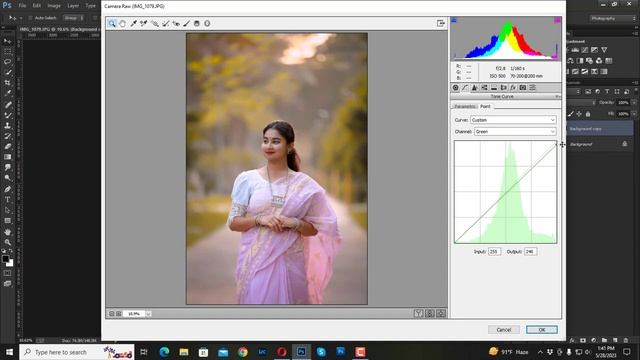
Task: Open the Image menu in Photoshop
Action: [54, 6]
